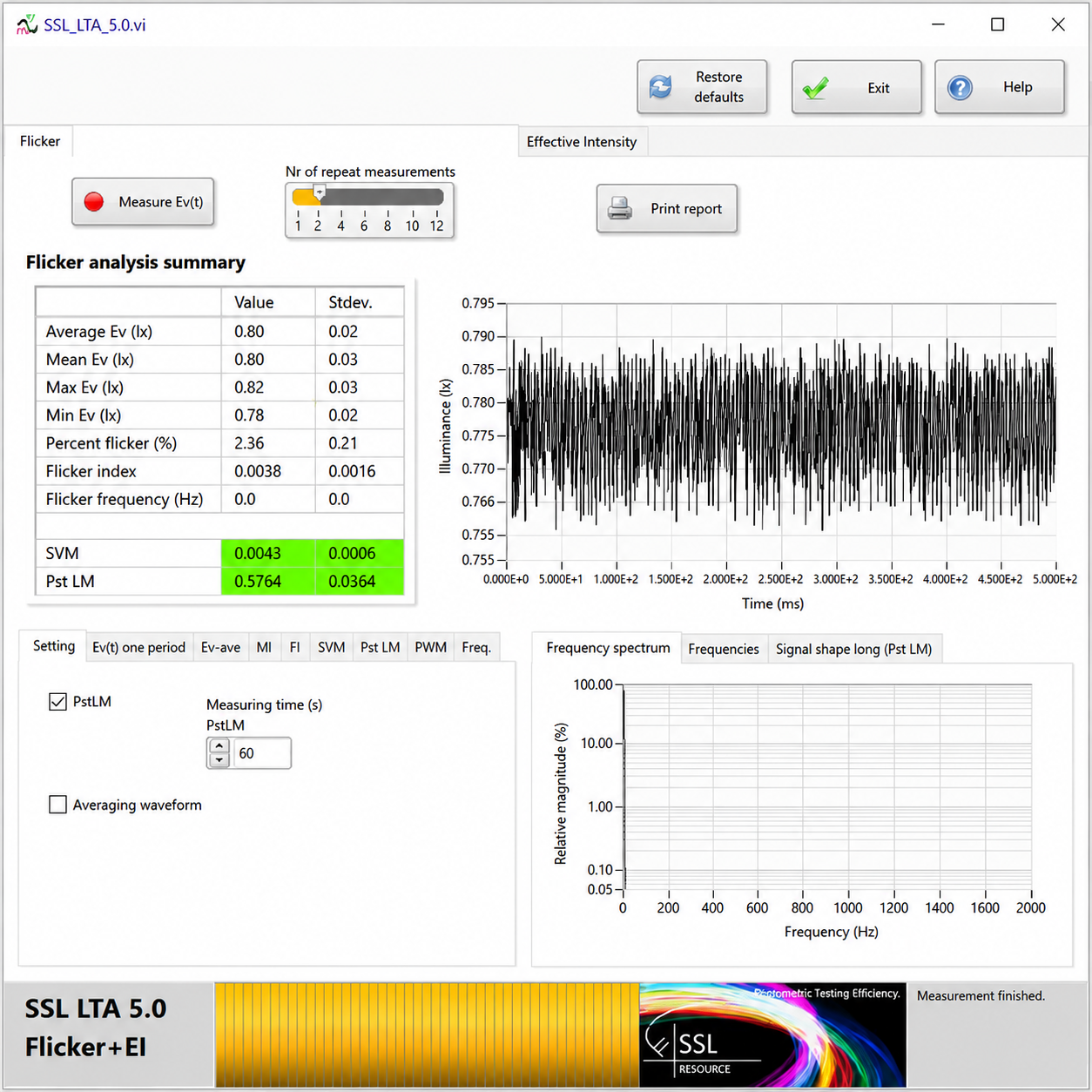Click the illuminance time waveform plot
Screen dimensions: 1092x1092
pos(781,432)
